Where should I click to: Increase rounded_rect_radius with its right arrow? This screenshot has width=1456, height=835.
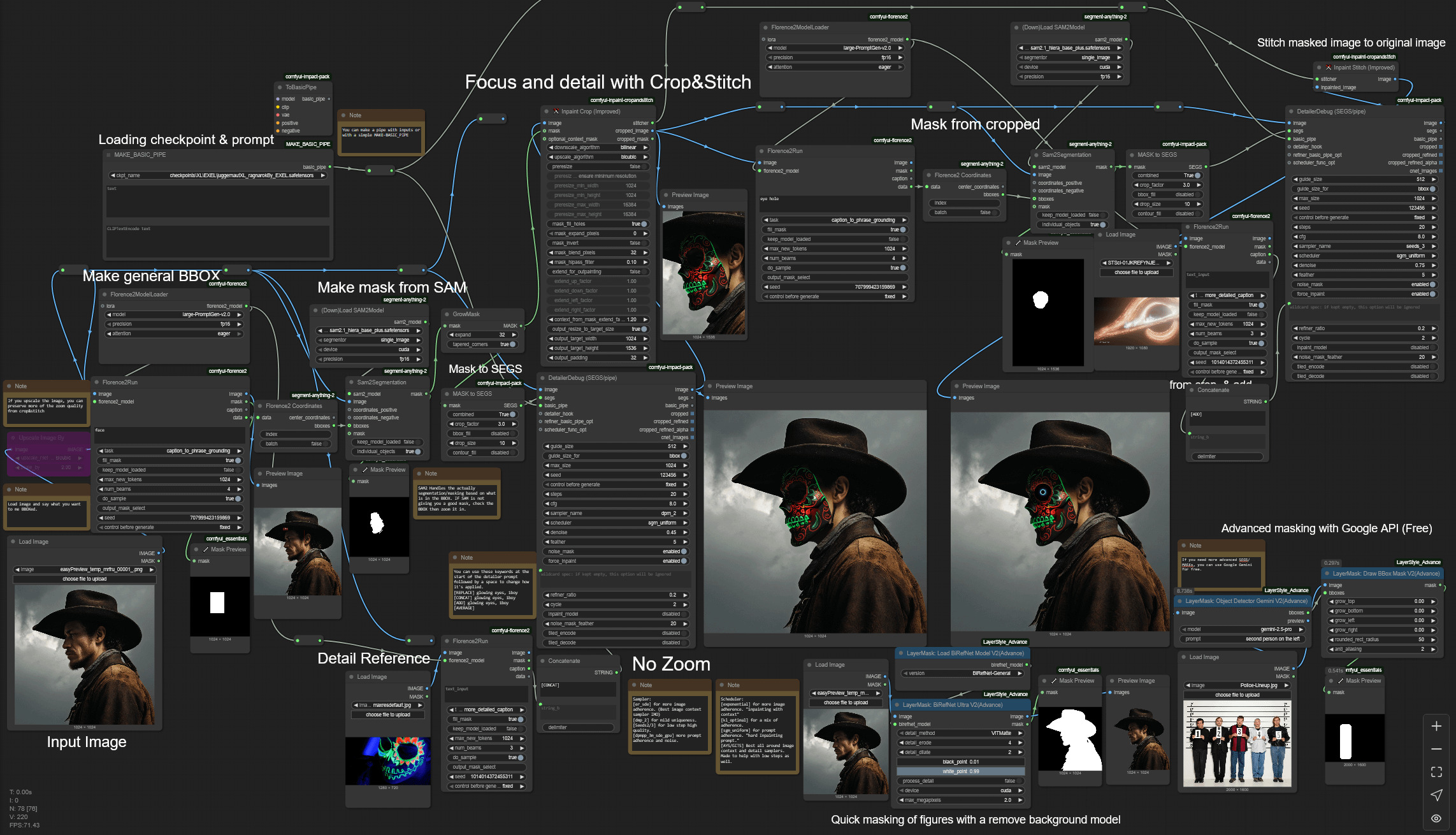[x=1433, y=640]
